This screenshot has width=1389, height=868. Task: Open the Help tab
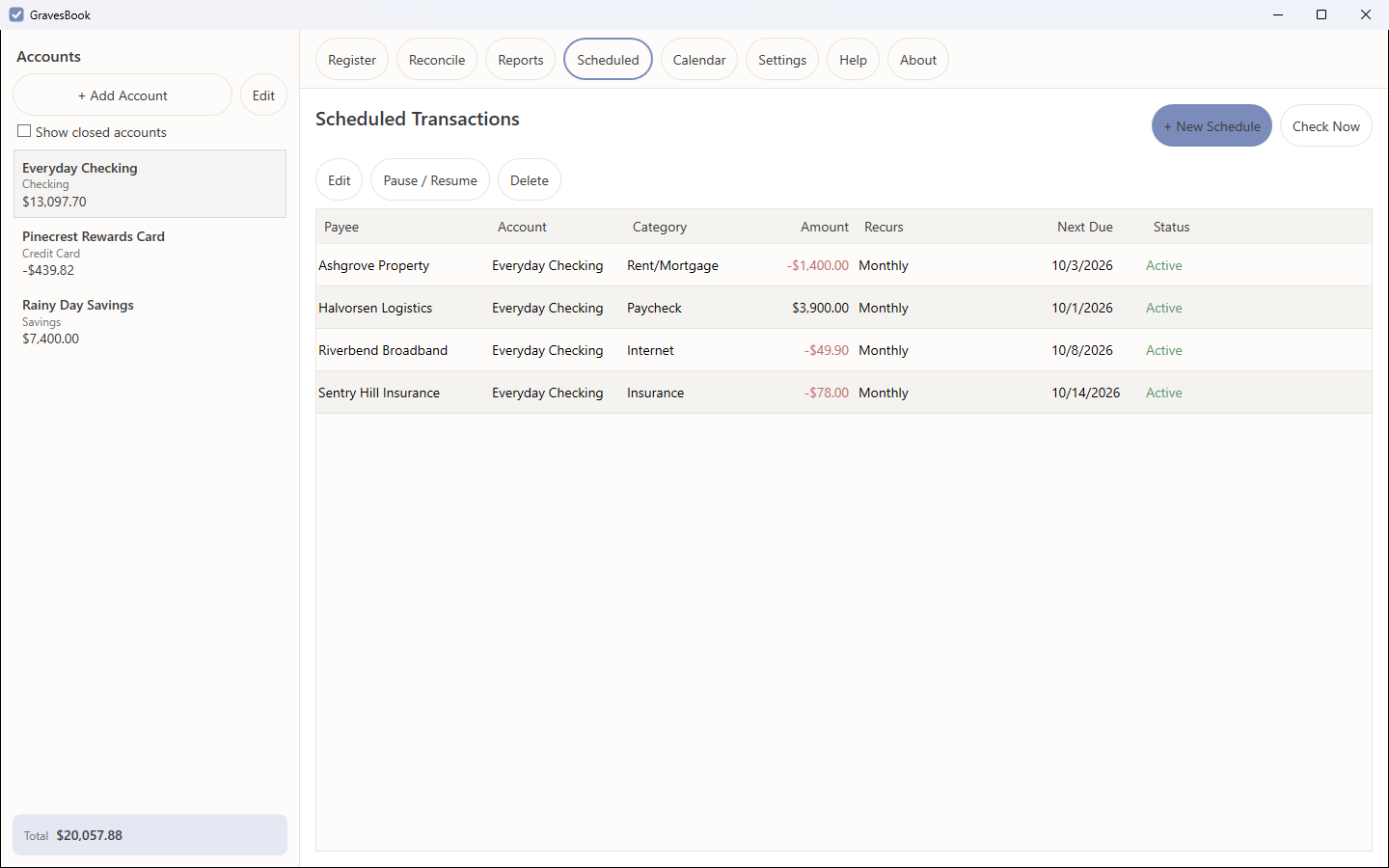point(853,60)
